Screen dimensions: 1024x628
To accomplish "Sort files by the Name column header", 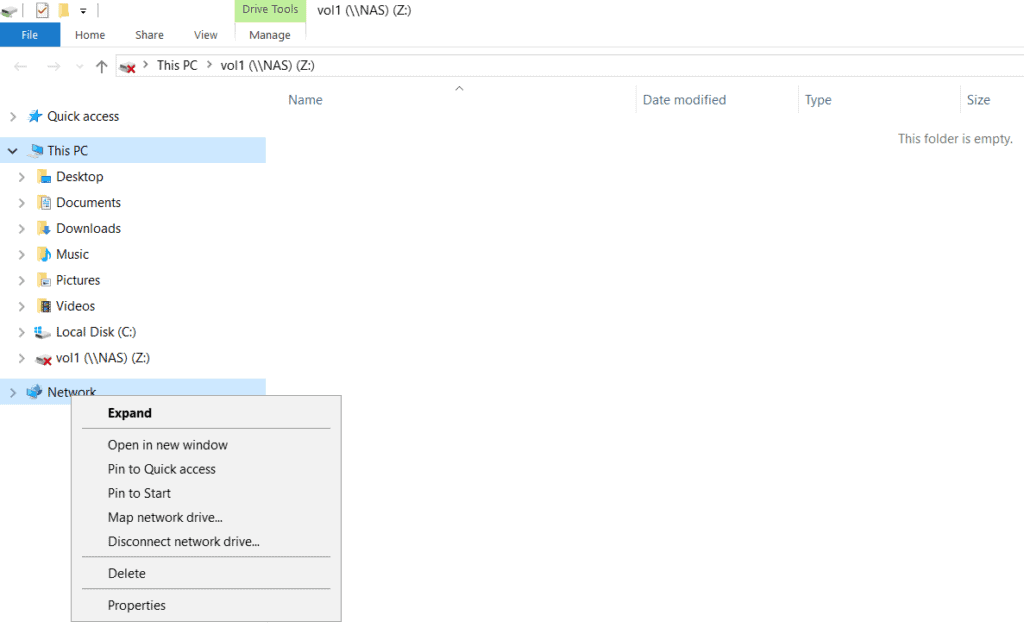I will click(x=305, y=99).
